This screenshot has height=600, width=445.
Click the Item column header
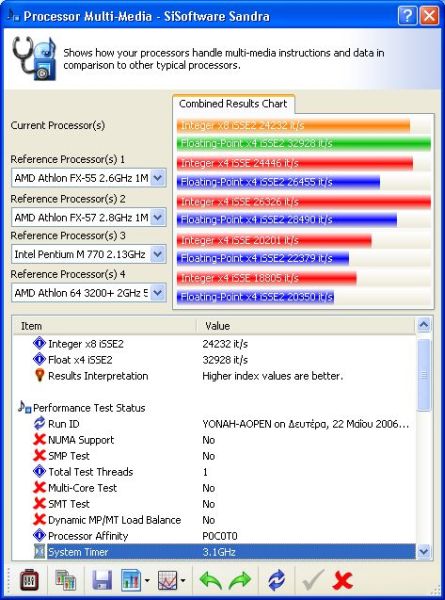coord(104,326)
